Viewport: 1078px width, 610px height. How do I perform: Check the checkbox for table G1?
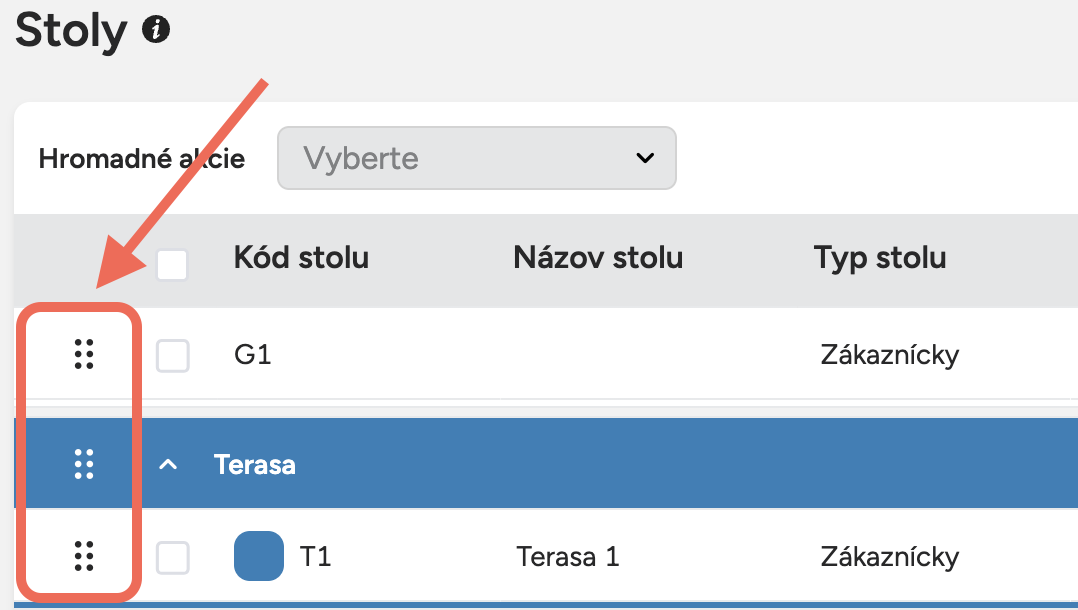[172, 355]
